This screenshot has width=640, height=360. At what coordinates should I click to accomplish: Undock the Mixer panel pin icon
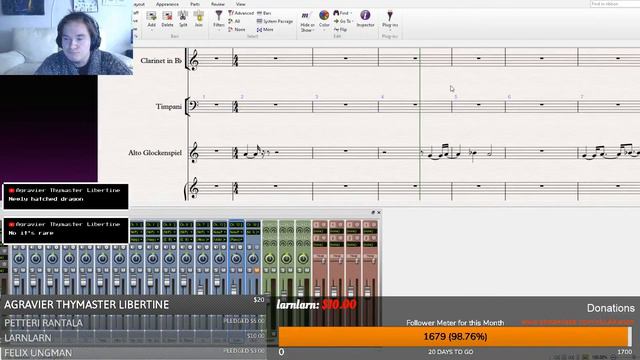click(373, 212)
